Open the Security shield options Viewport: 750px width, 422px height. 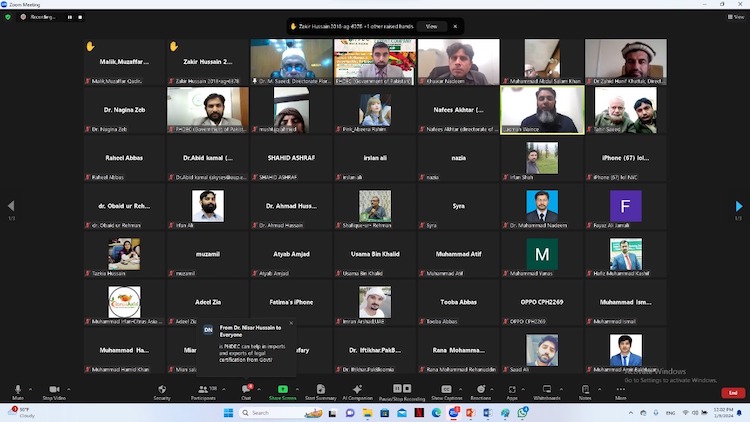[162, 391]
